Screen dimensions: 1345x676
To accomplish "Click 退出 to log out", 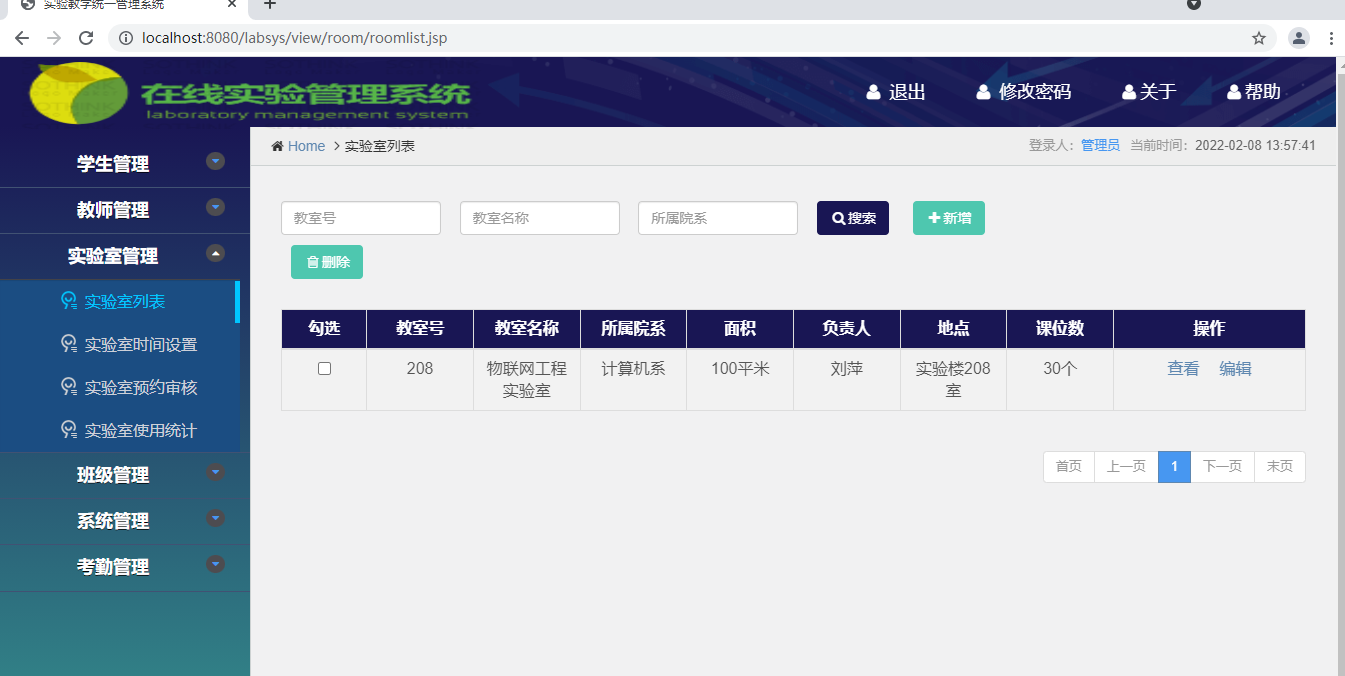I will coord(907,92).
